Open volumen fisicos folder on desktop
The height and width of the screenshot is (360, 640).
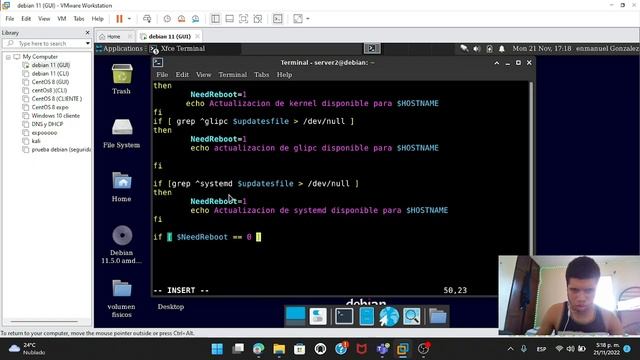coord(122,299)
